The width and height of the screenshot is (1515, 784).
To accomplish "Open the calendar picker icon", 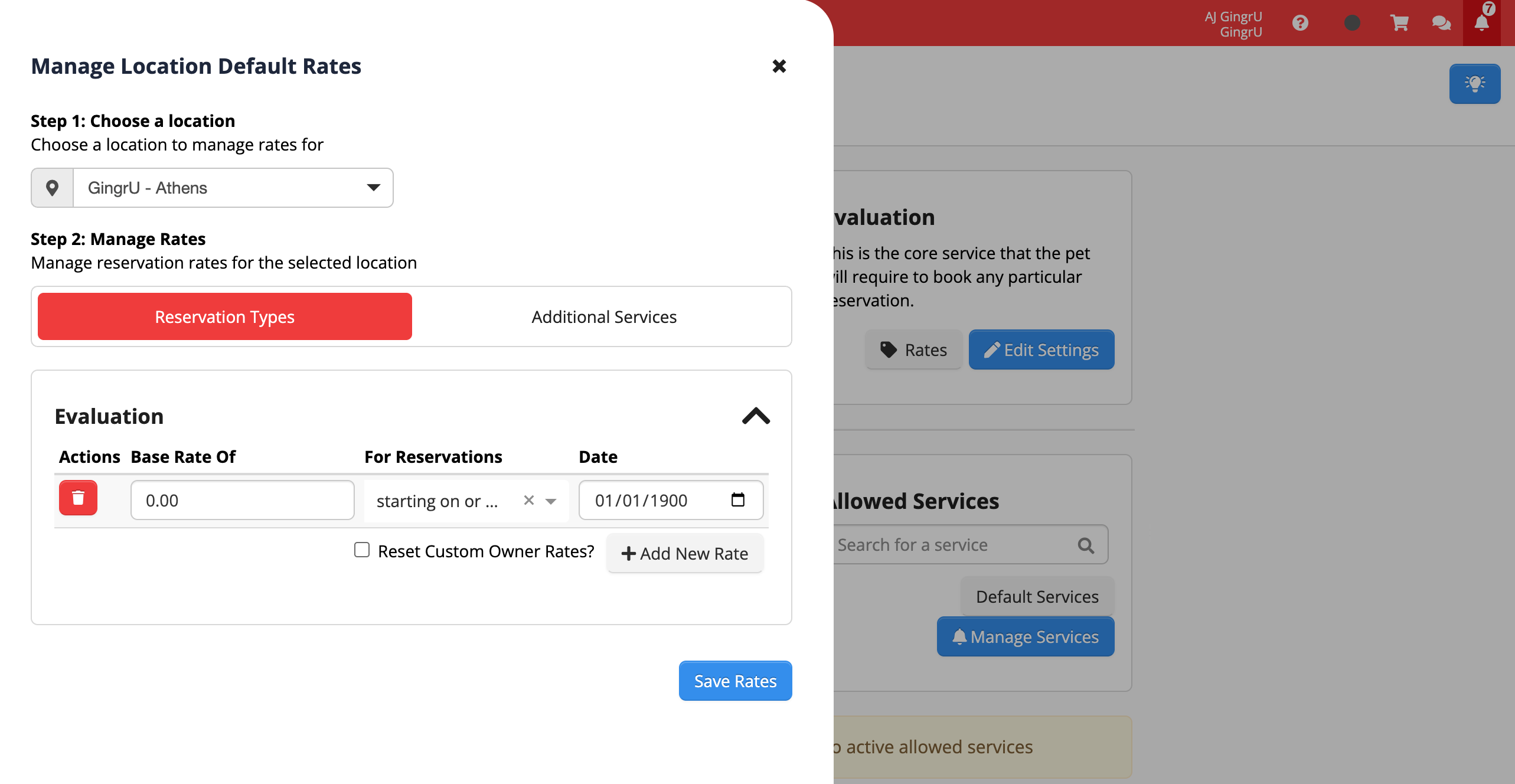I will pyautogui.click(x=738, y=499).
